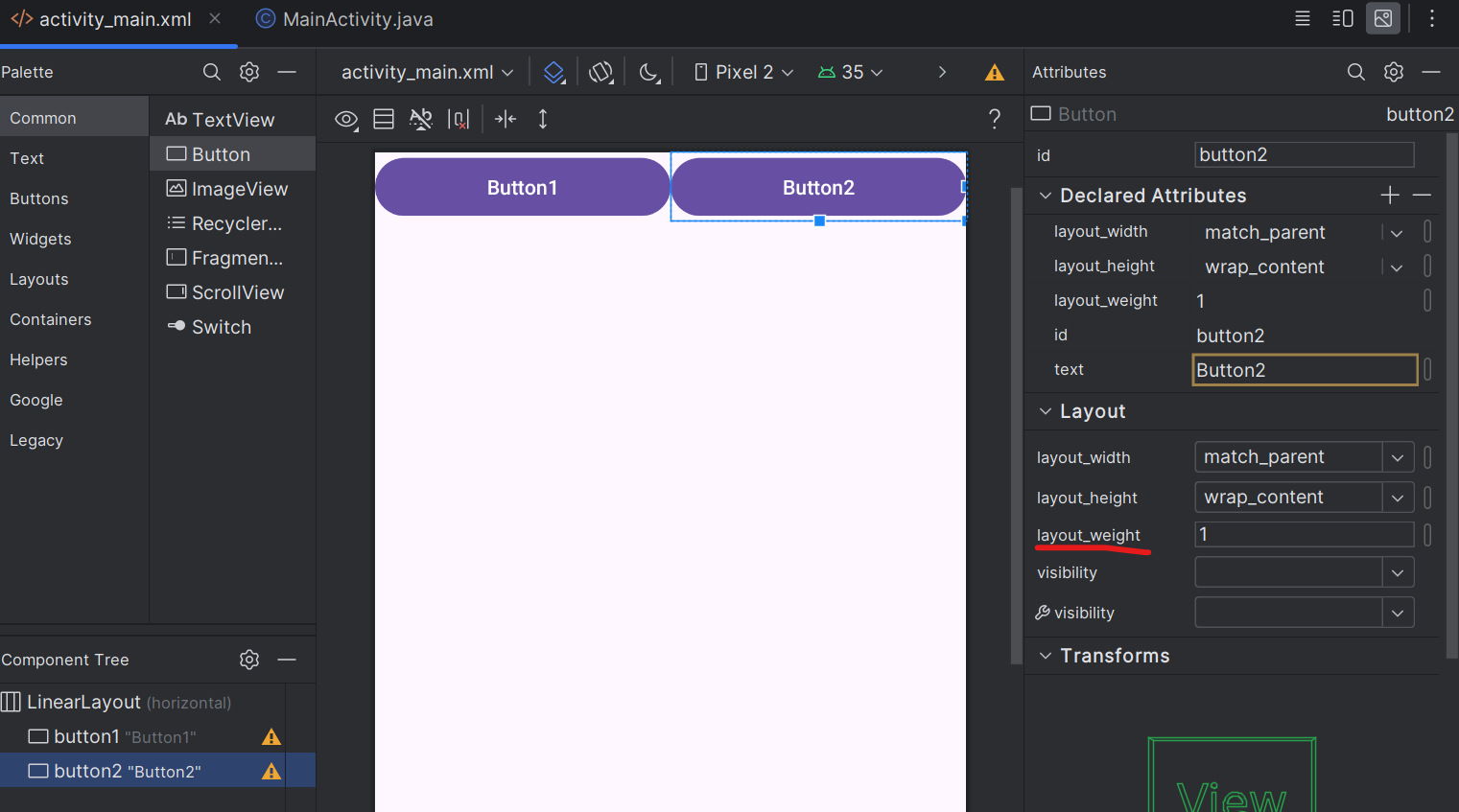Open API level 35 dropdown
The image size is (1459, 812).
[x=850, y=72]
